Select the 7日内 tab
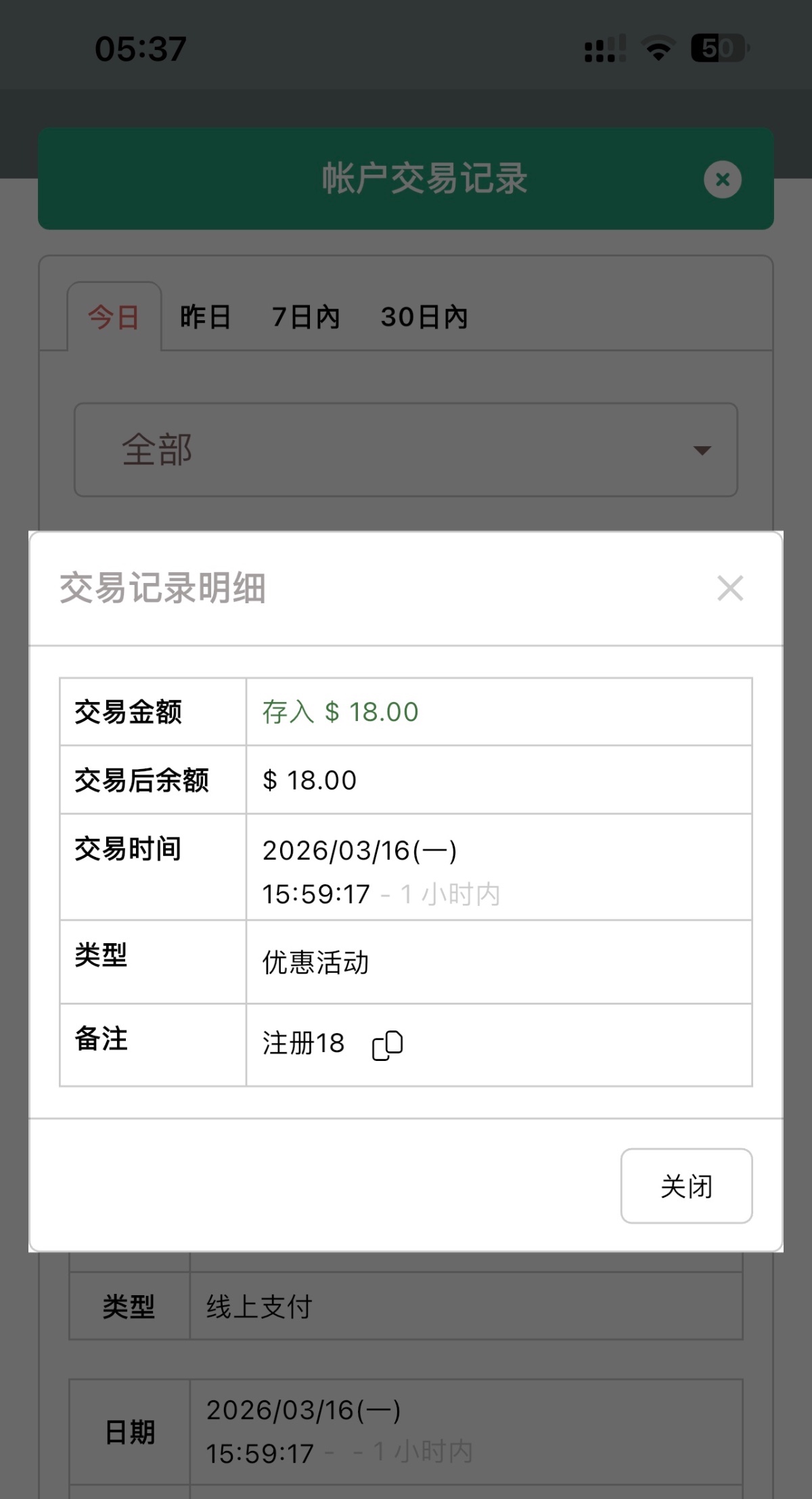 306,317
